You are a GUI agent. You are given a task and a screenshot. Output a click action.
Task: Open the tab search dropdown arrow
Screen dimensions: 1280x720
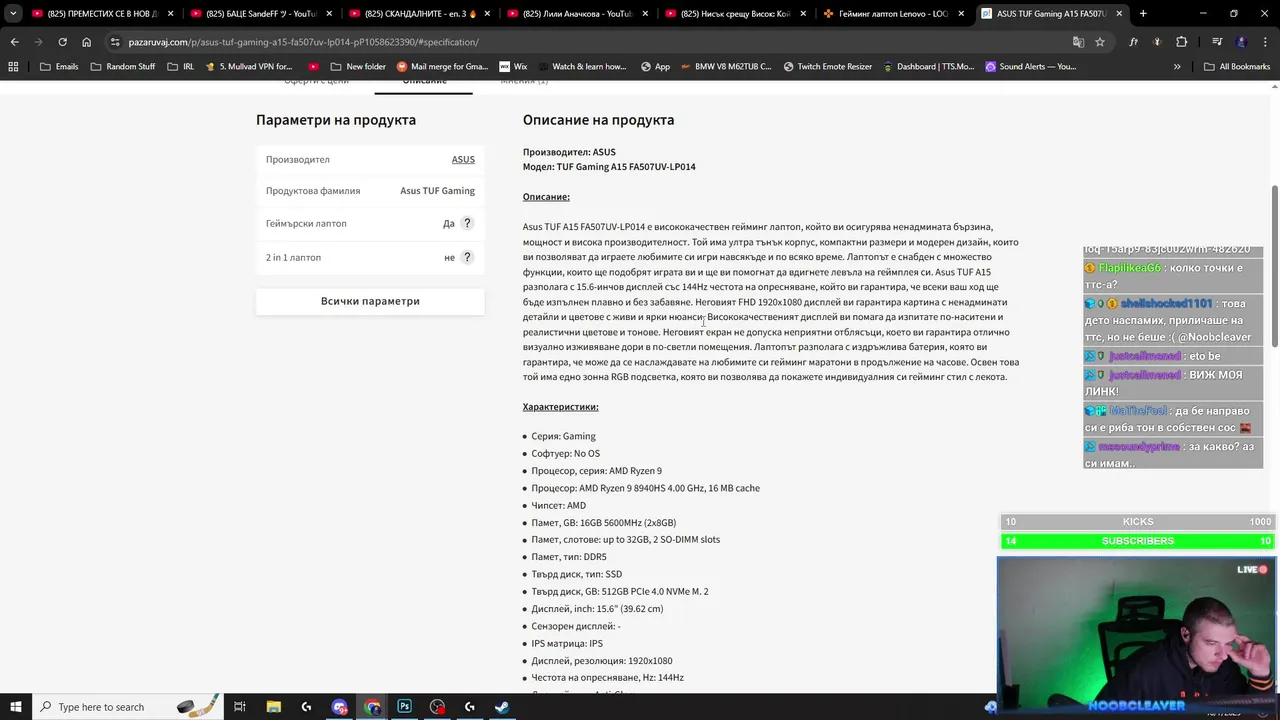pyautogui.click(x=13, y=13)
